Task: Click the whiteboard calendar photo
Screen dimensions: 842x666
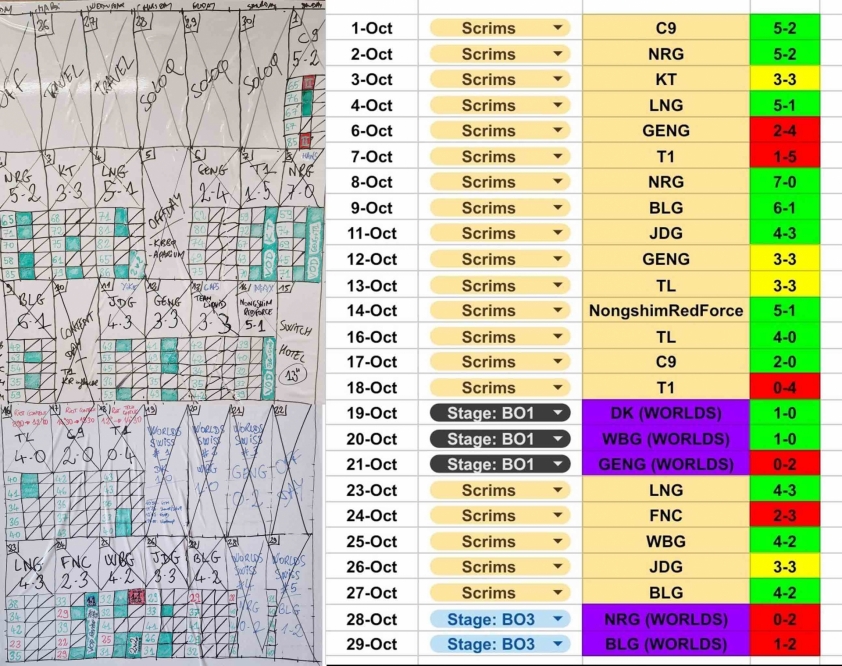Action: (x=162, y=333)
